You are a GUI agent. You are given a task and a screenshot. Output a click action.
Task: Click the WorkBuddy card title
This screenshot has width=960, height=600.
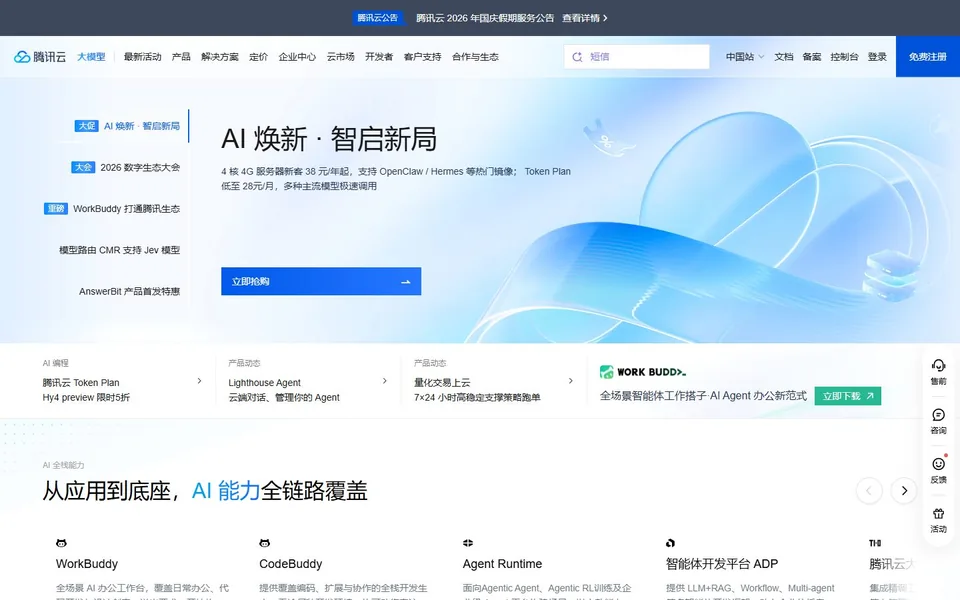[87, 564]
